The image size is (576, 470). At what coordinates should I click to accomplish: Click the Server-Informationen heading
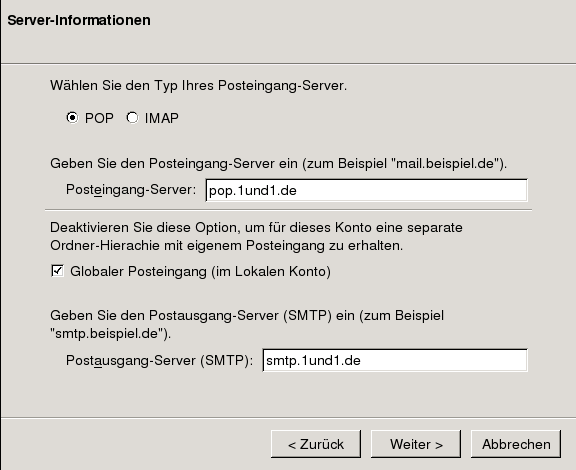[x=79, y=20]
